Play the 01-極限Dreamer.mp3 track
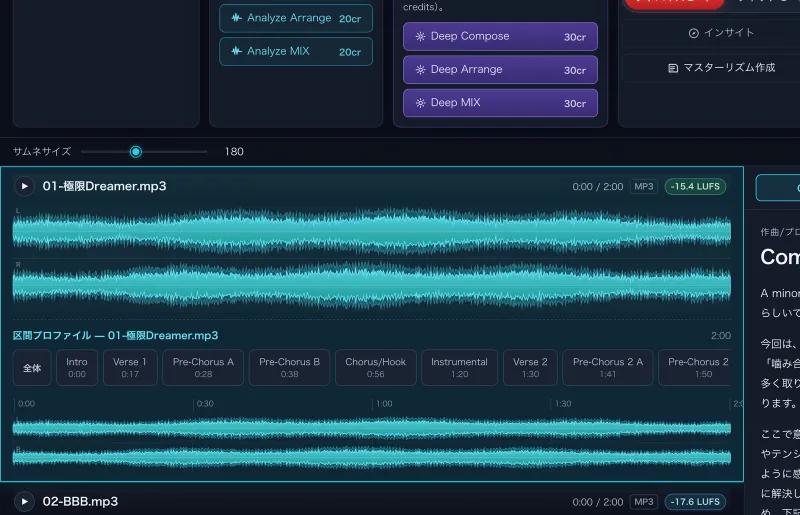Viewport: 800px width, 515px height. point(24,186)
